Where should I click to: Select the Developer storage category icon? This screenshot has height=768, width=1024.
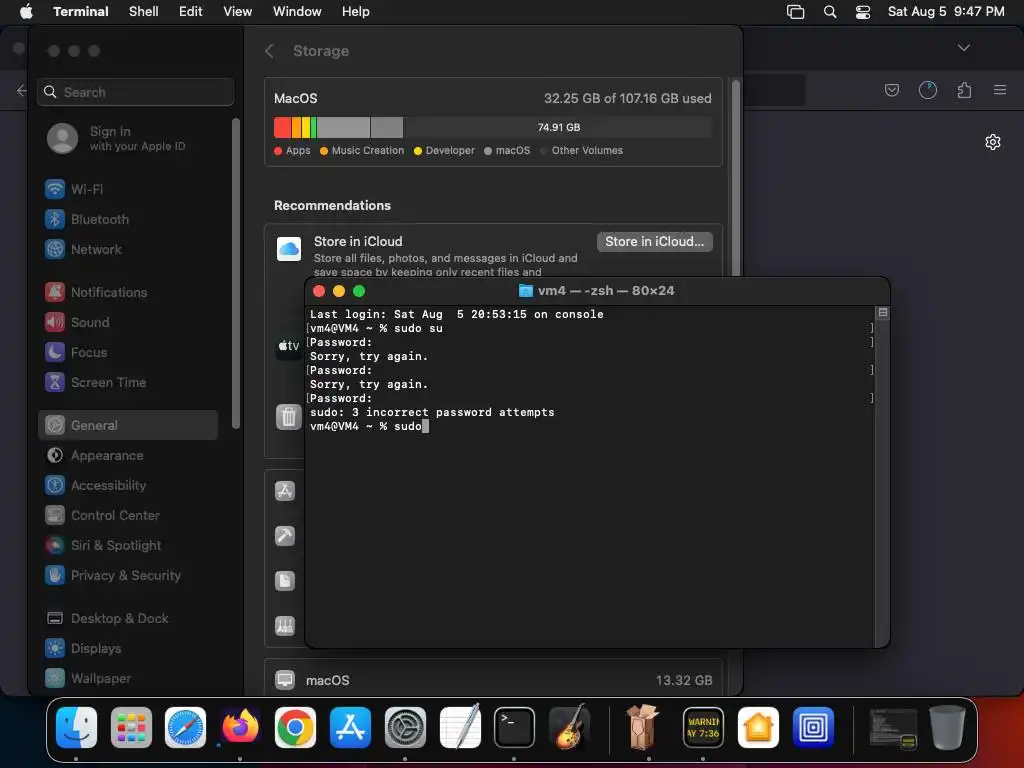point(285,536)
